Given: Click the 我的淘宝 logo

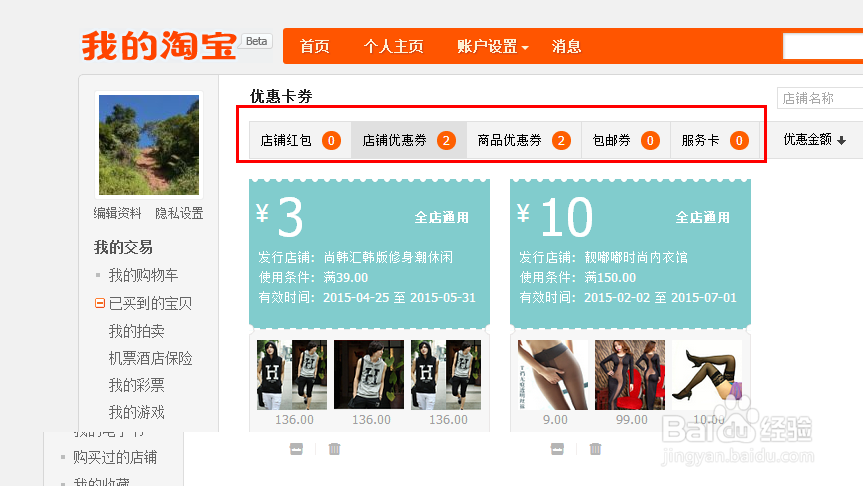Looking at the screenshot, I should (159, 46).
